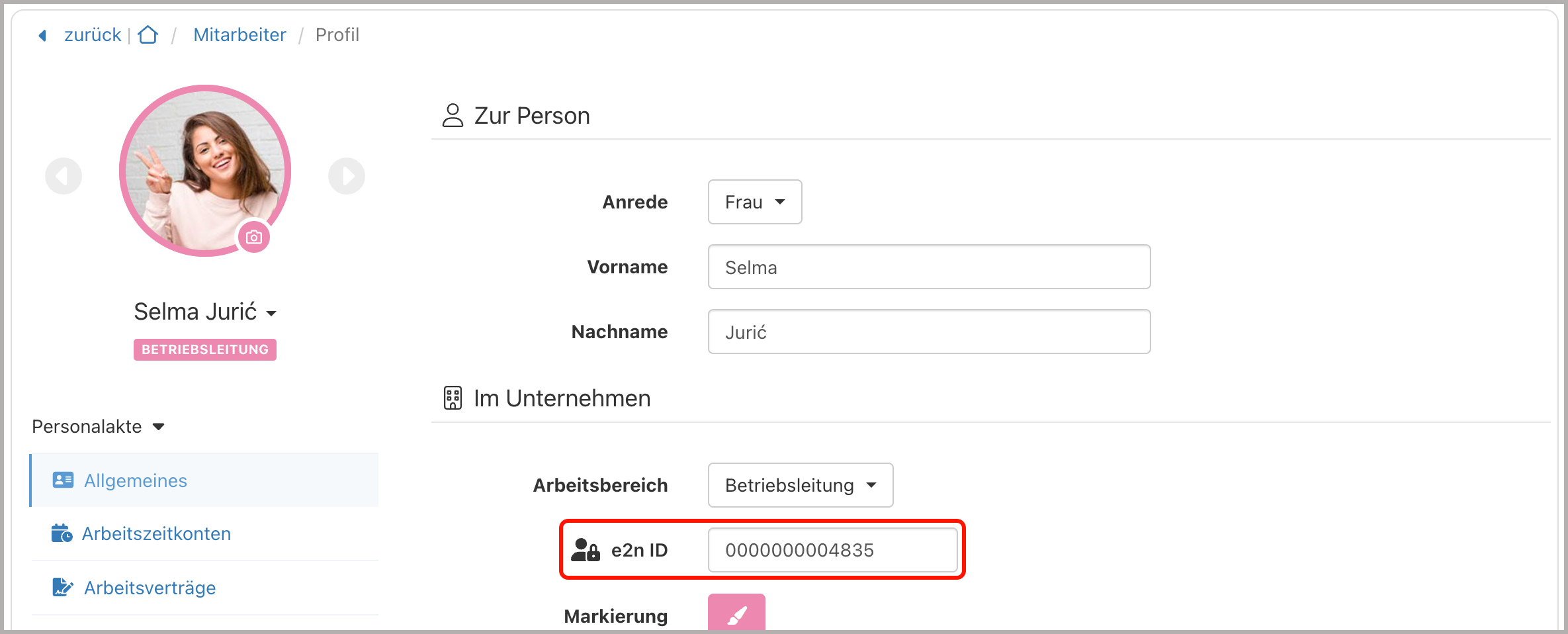
Task: Click the Allgemeines ID card icon
Action: pyautogui.click(x=63, y=480)
